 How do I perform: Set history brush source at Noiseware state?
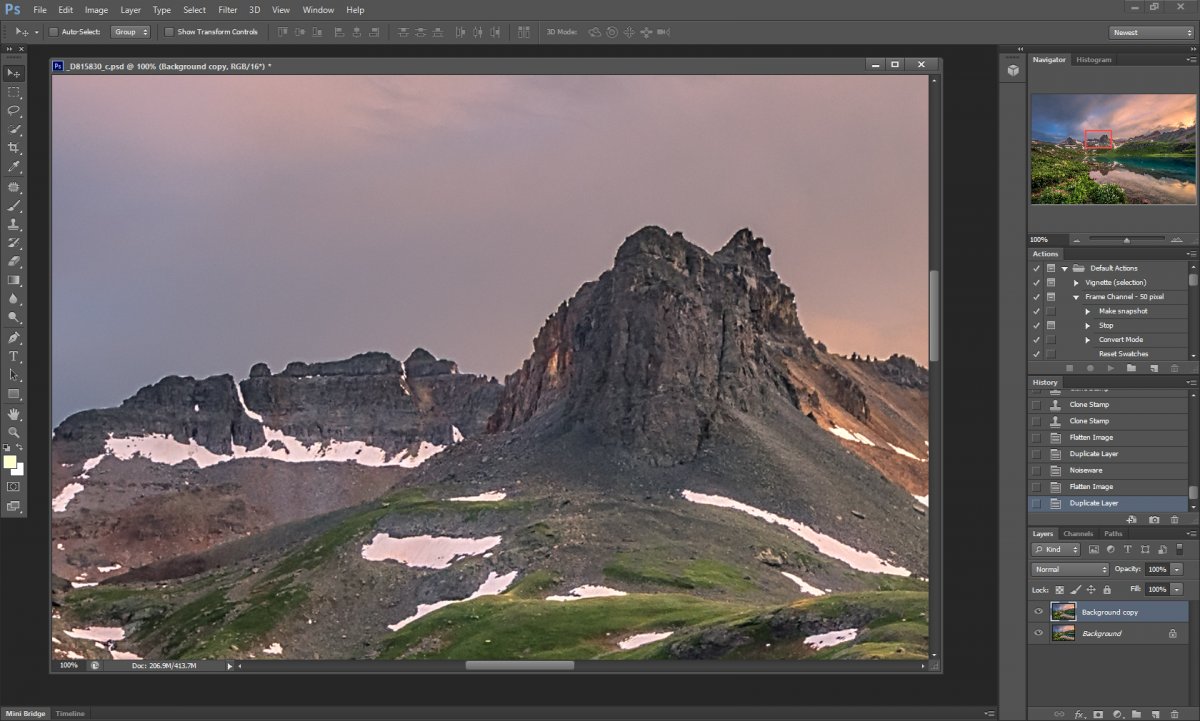[x=1036, y=470]
